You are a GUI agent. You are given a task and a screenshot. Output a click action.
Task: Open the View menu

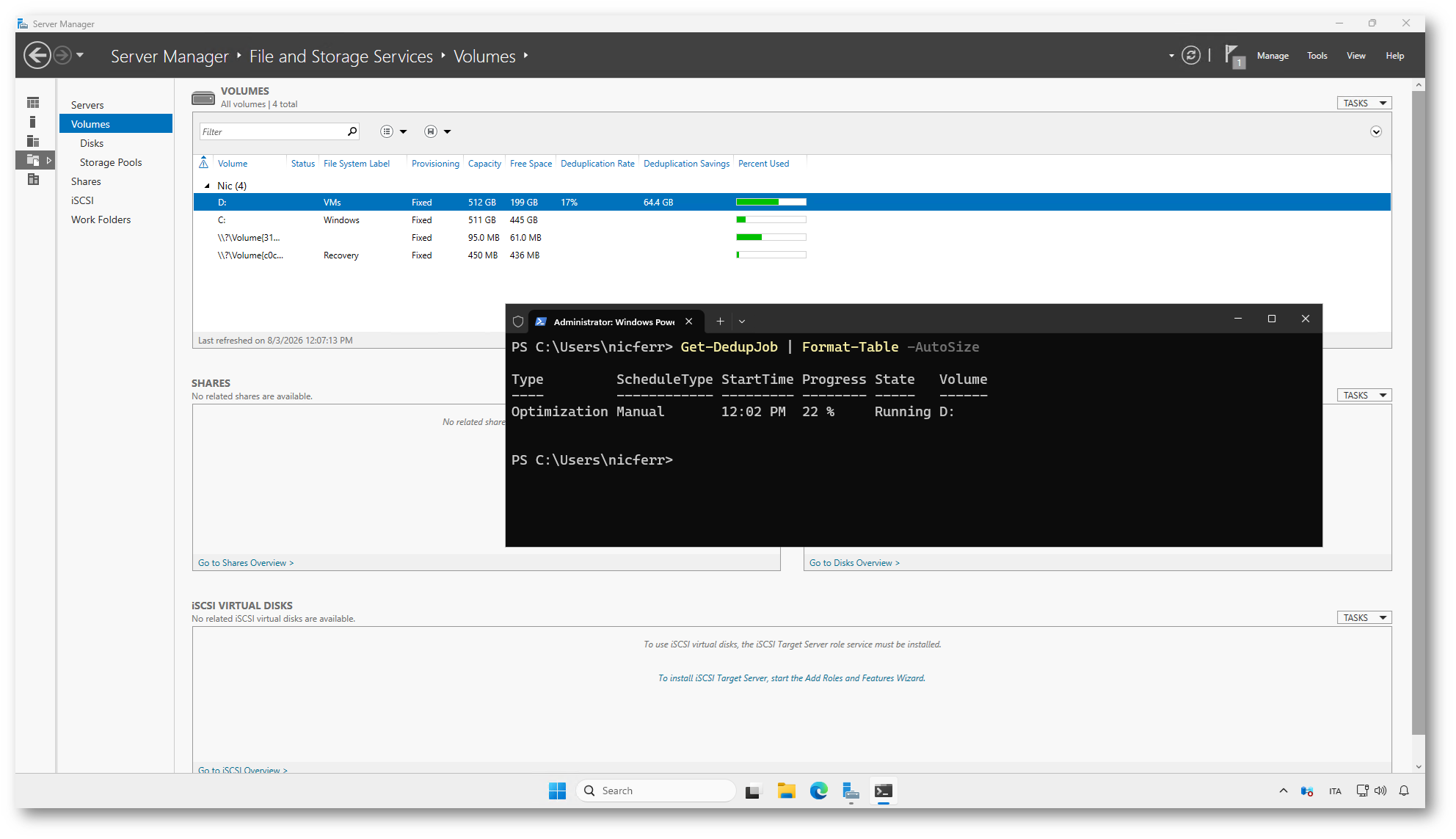pyautogui.click(x=1355, y=56)
